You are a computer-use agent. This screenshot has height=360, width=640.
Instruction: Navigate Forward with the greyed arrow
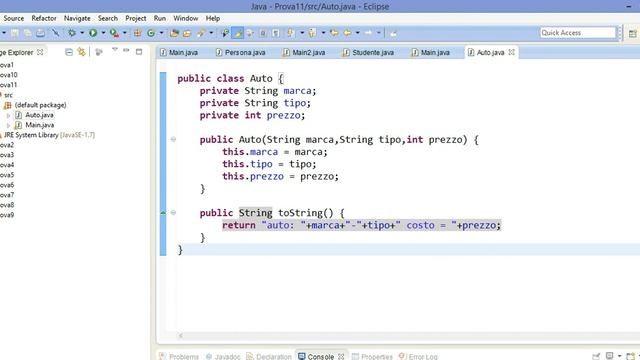tap(369, 33)
